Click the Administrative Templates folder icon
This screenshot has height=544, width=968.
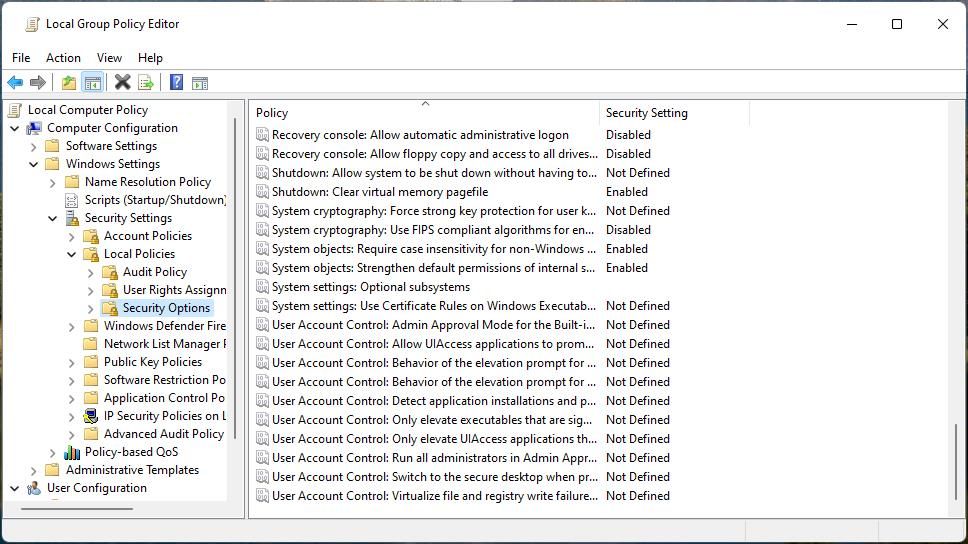(x=53, y=470)
